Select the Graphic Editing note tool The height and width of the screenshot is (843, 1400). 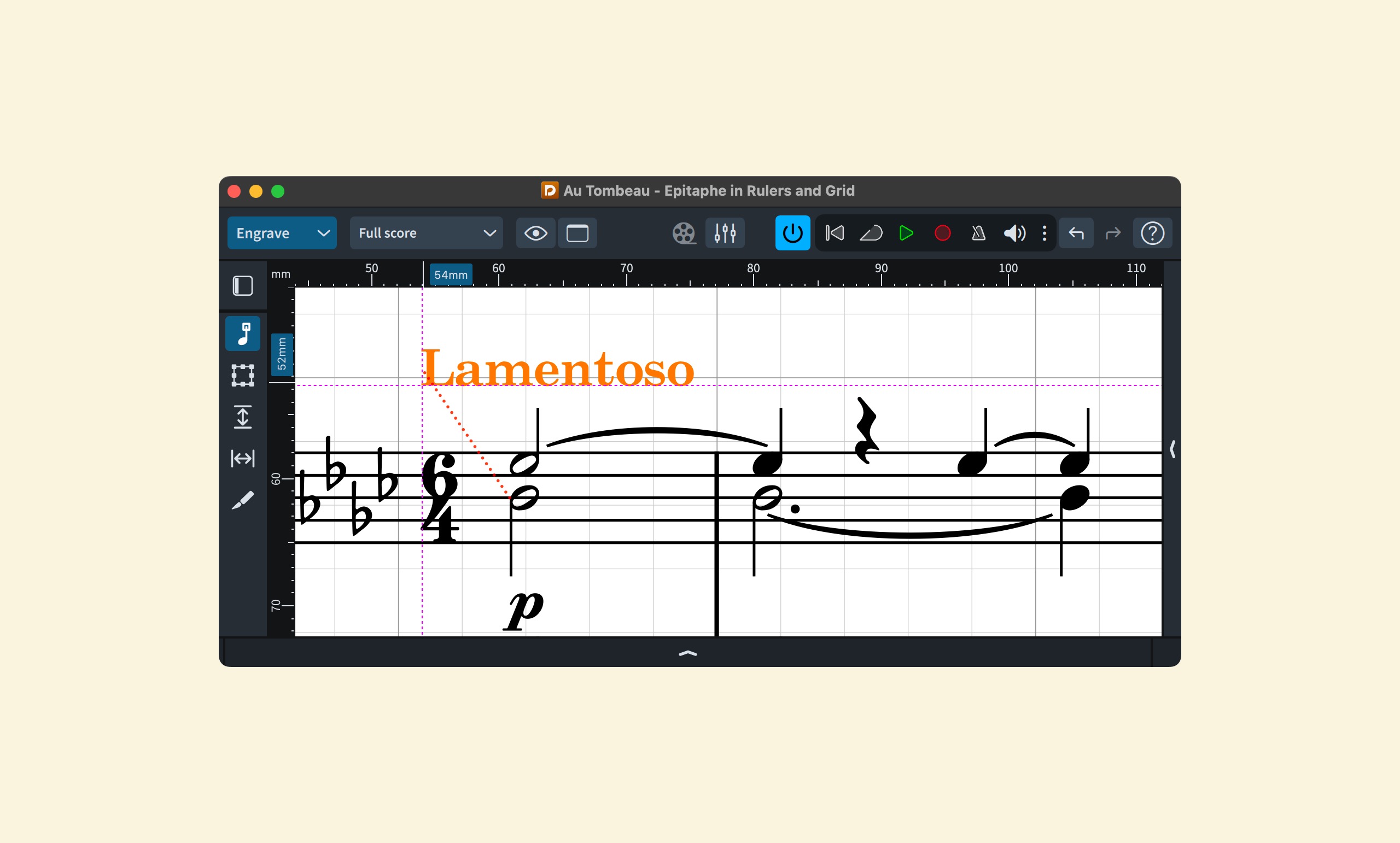(x=243, y=333)
